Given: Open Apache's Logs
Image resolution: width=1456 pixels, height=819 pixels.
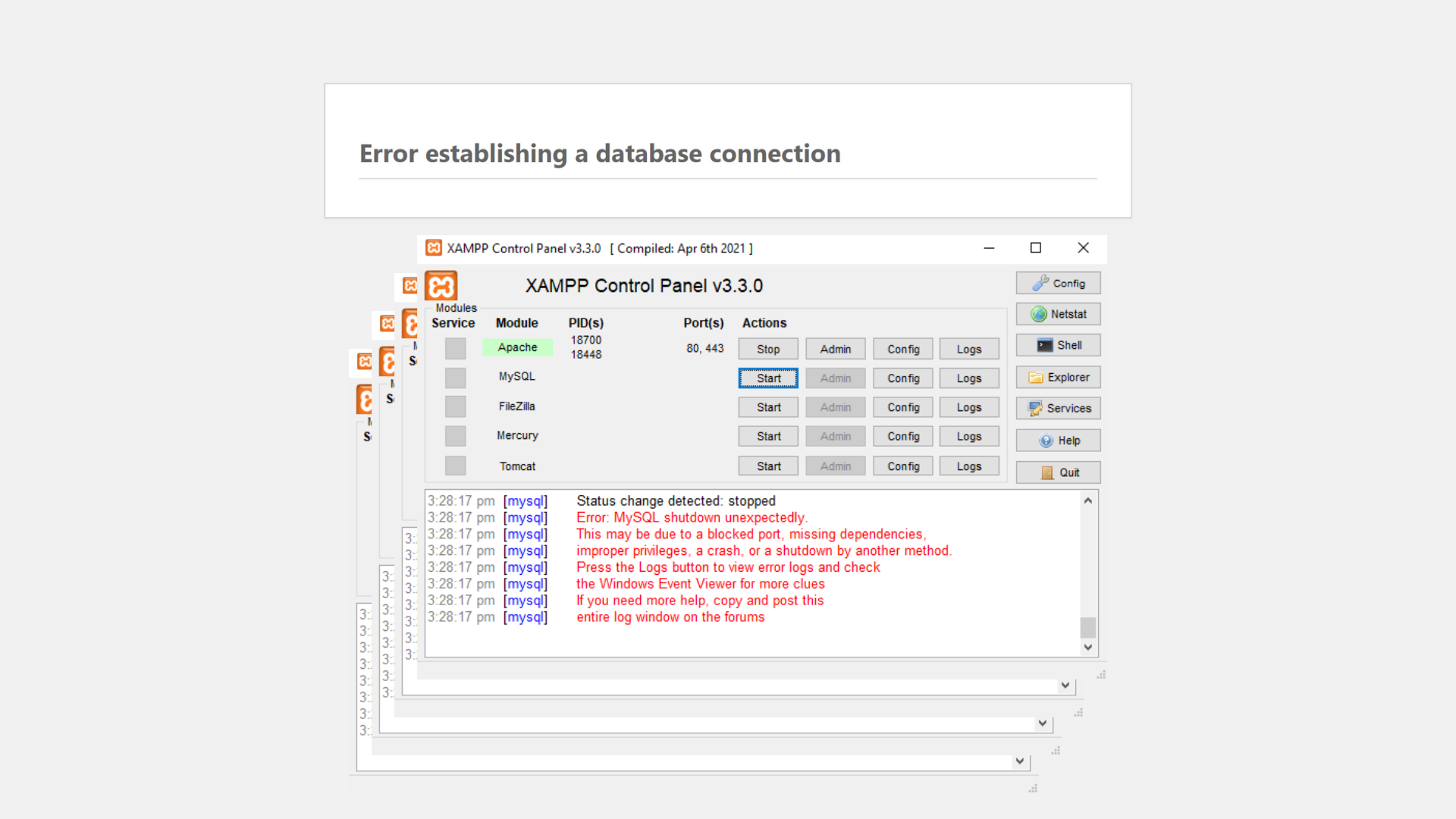Looking at the screenshot, I should coord(968,348).
